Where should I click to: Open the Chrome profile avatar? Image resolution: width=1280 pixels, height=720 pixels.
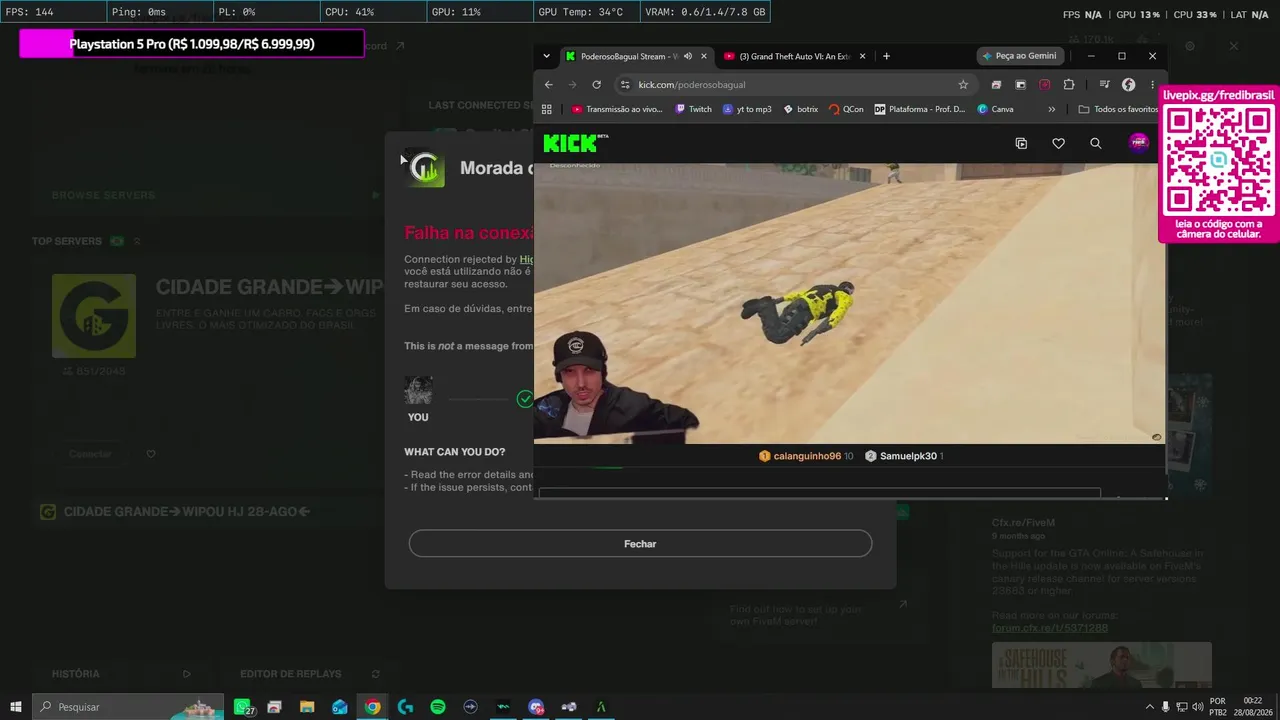pos(1128,85)
